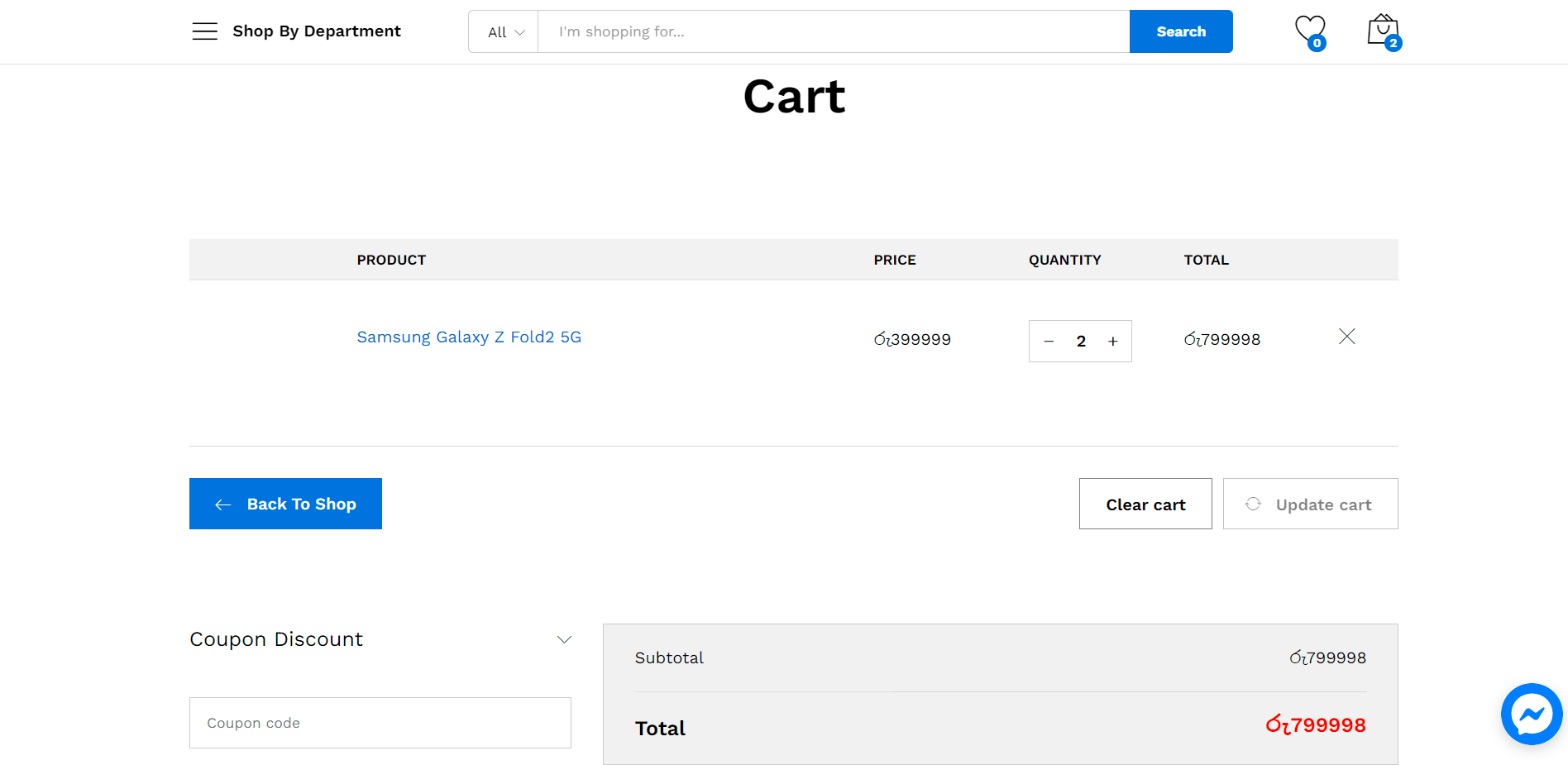Open the wishlist heart icon
Viewport: 1568px width, 765px height.
[x=1309, y=29]
